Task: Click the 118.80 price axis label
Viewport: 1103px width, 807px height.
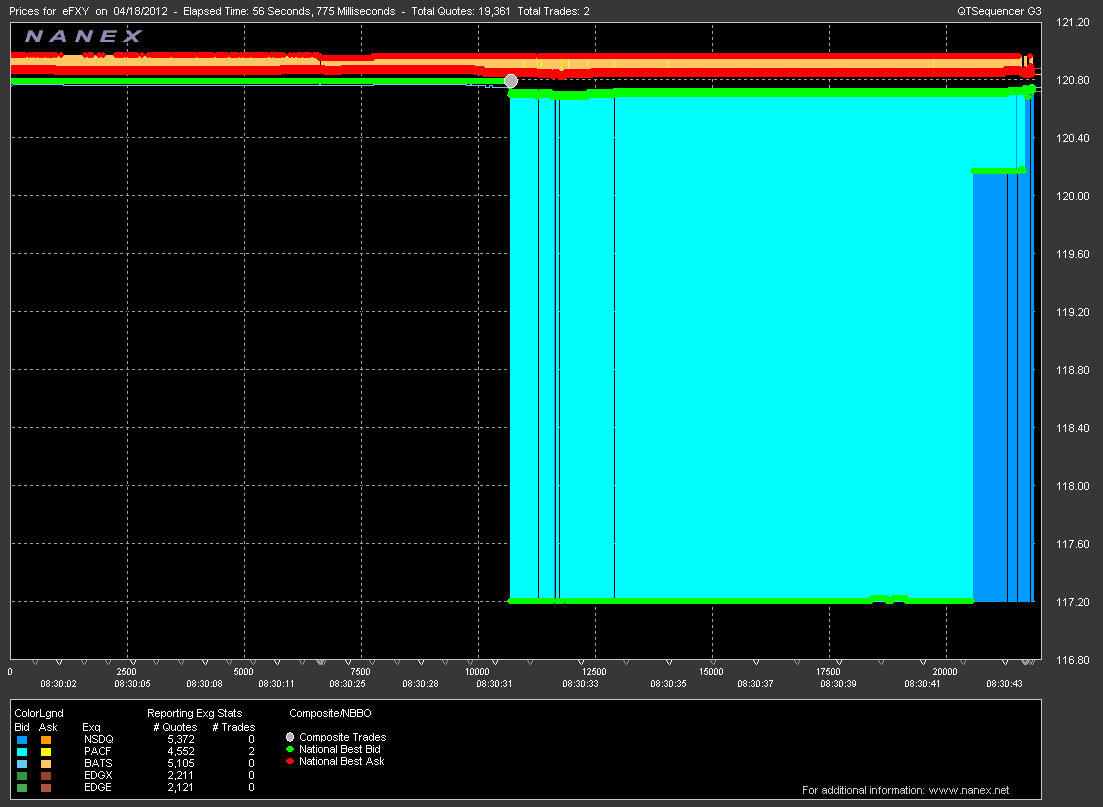Action: tap(1073, 370)
